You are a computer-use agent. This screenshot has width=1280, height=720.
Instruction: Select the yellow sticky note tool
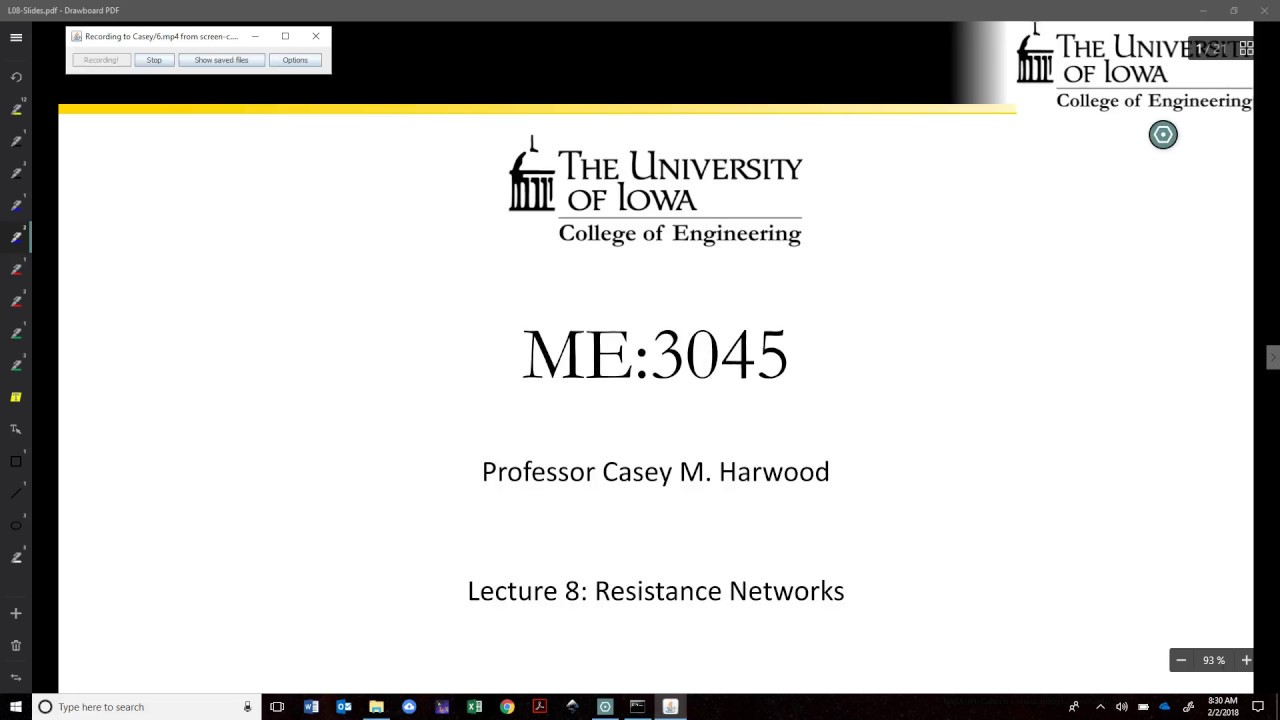[x=16, y=397]
